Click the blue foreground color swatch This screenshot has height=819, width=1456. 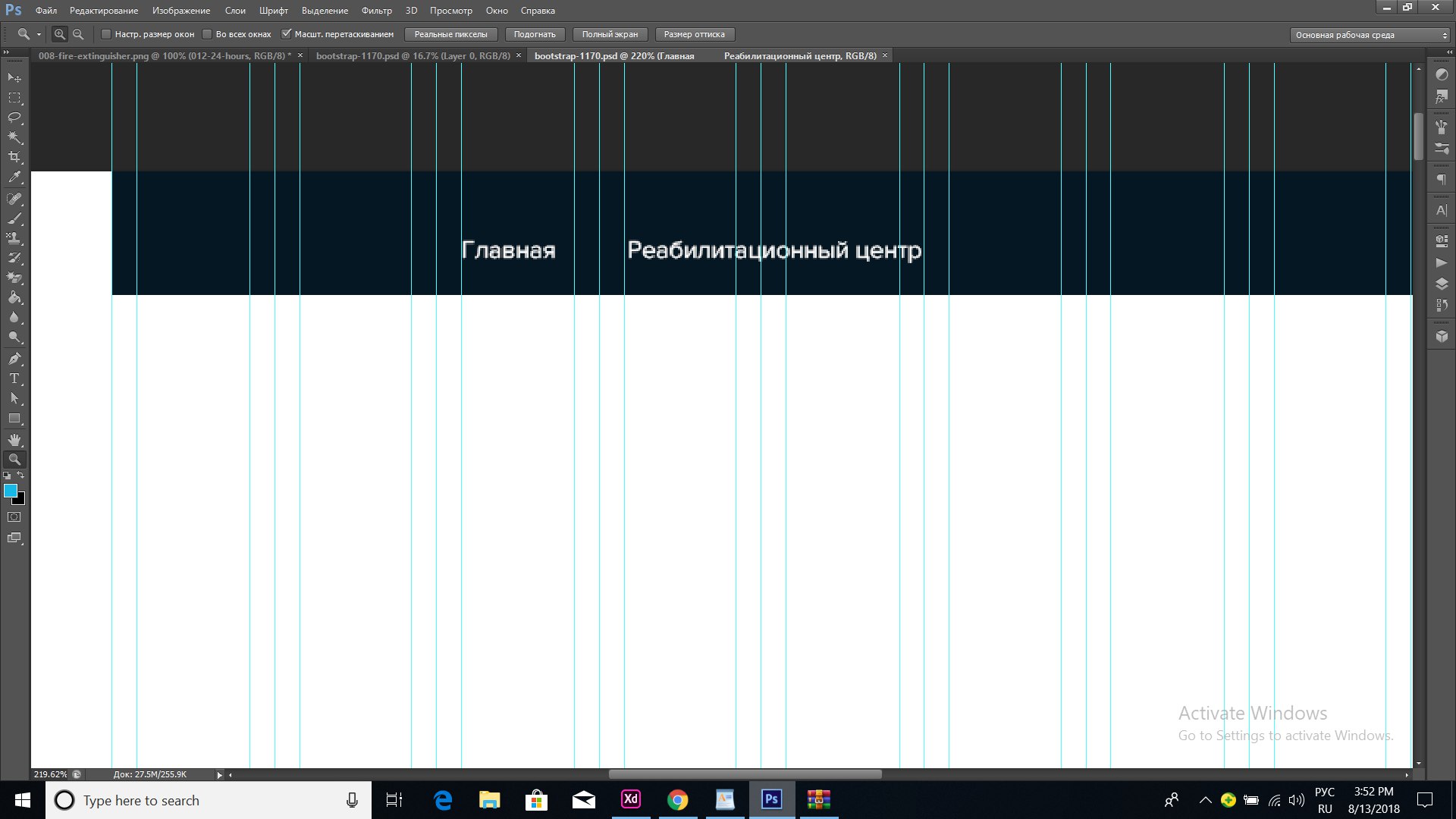click(x=10, y=491)
